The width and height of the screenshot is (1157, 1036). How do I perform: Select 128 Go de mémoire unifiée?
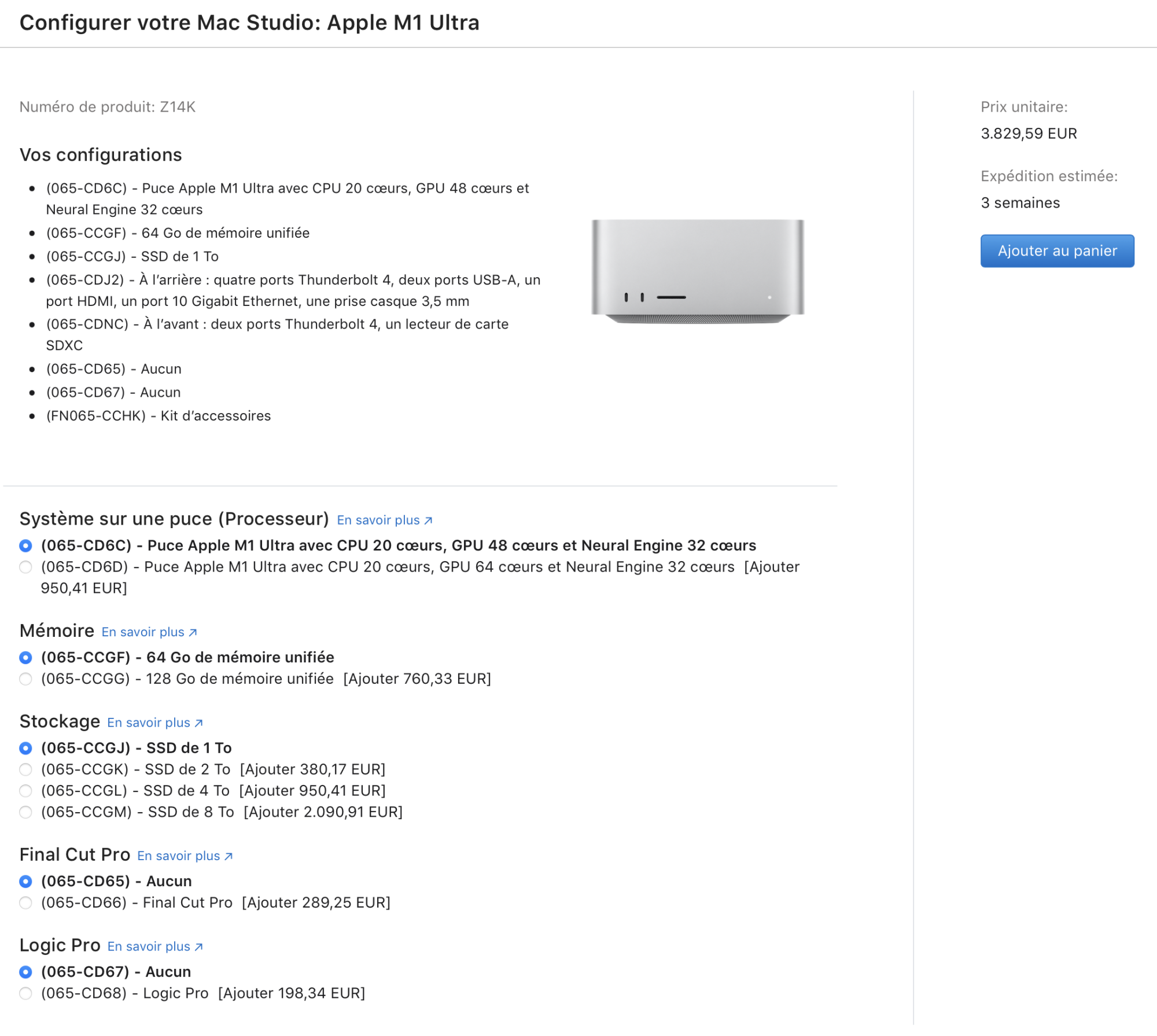(x=25, y=679)
